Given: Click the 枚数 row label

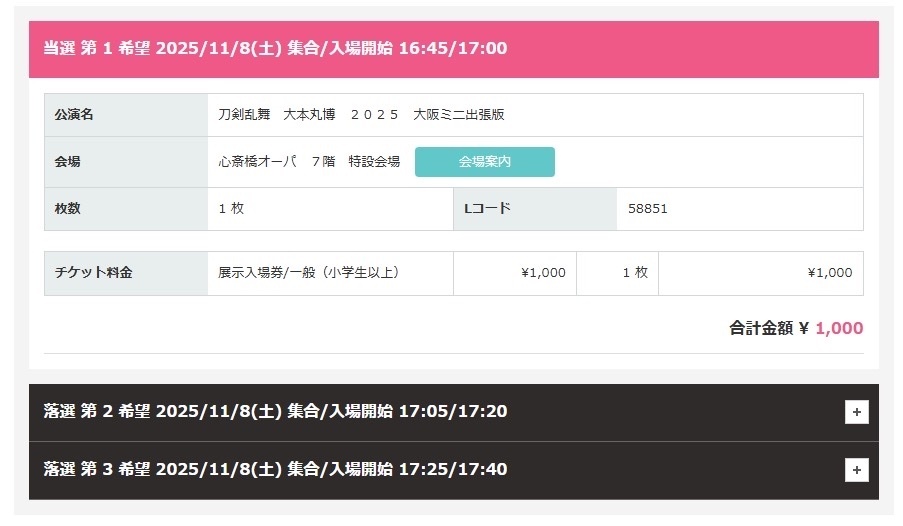Looking at the screenshot, I should pos(68,209).
